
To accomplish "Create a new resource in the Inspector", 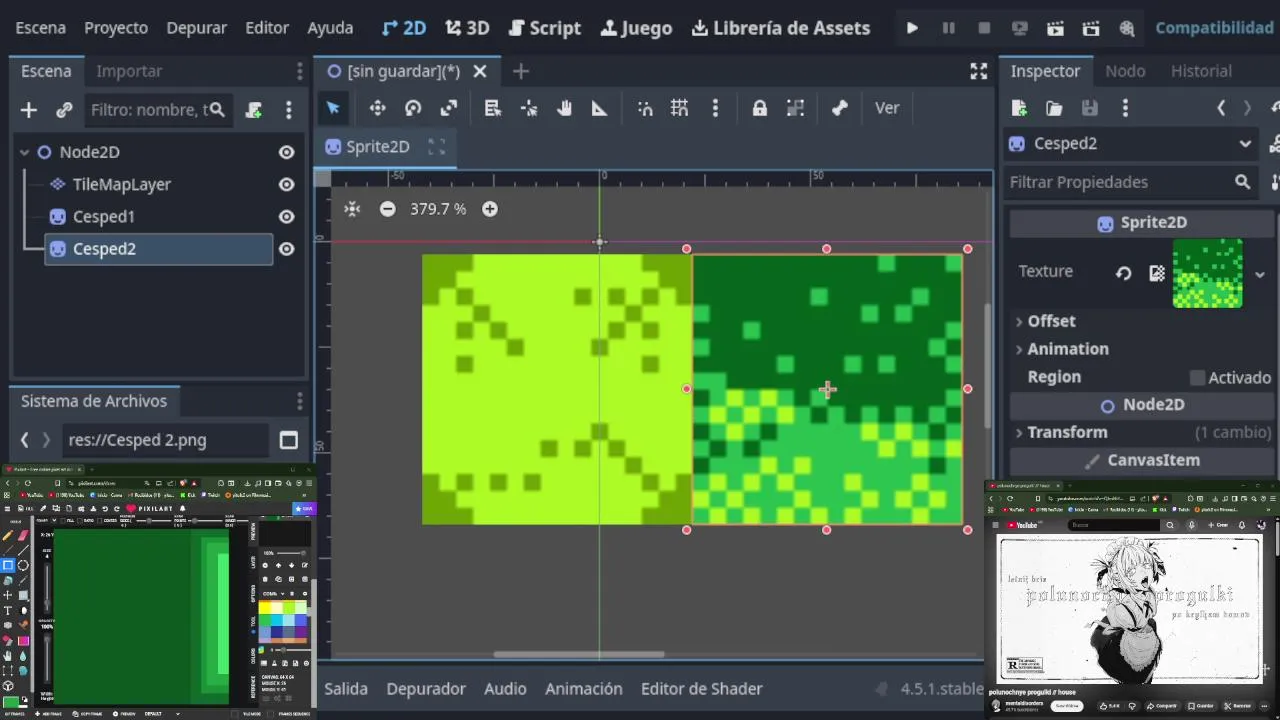I will 1019,108.
